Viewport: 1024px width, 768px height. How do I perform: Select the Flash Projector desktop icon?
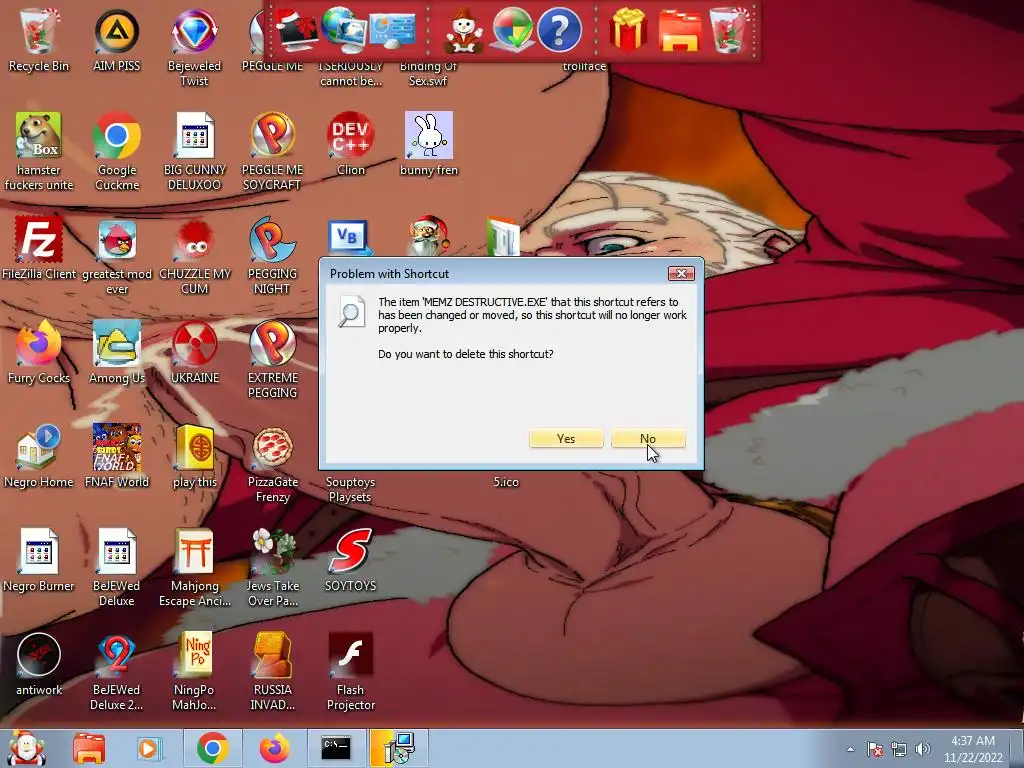tap(351, 671)
